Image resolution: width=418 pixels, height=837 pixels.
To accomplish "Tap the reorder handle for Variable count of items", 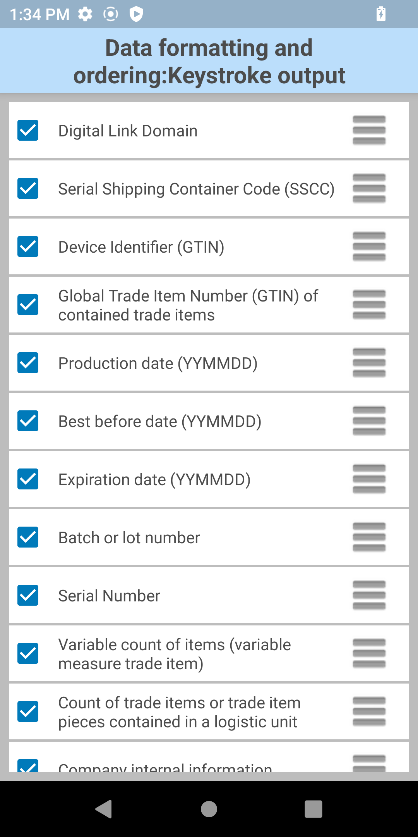I will point(369,653).
